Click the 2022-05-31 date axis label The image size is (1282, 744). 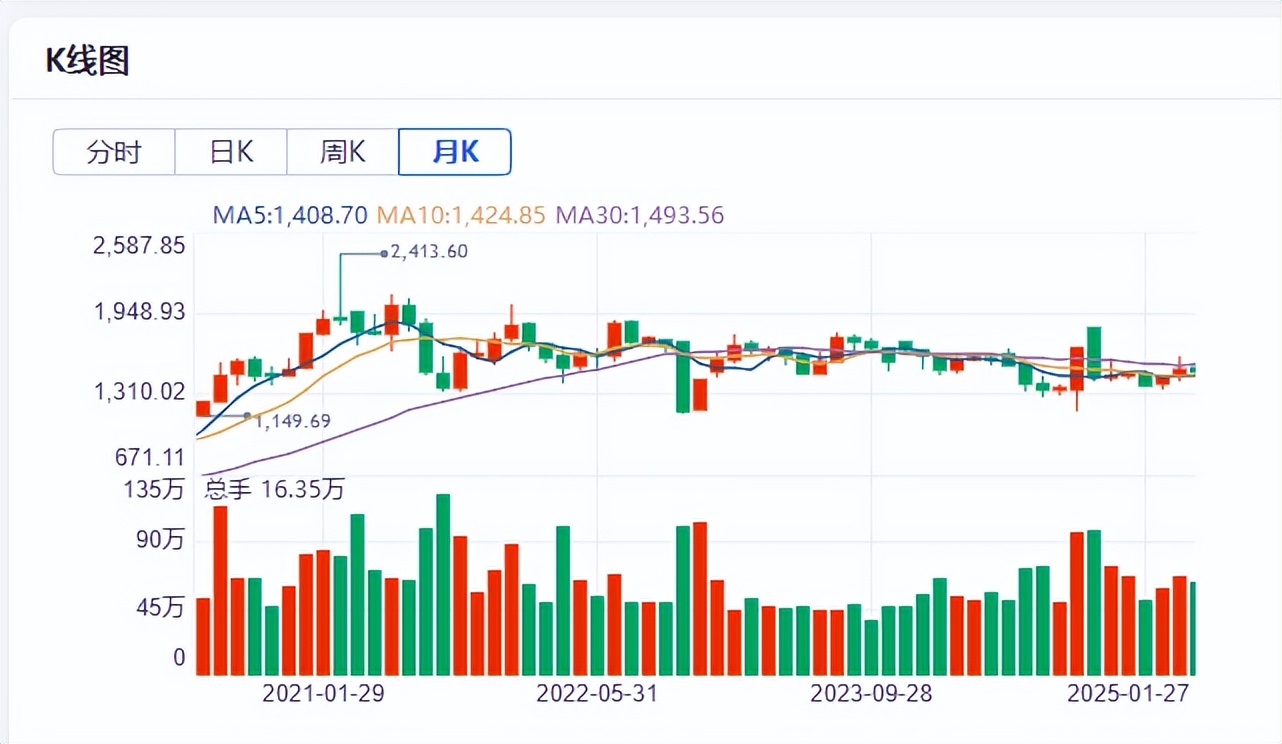(597, 693)
